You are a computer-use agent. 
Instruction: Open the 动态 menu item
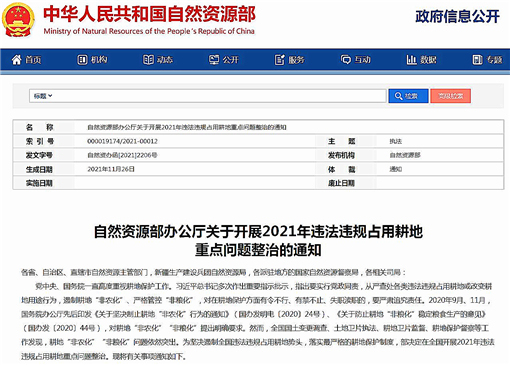click(158, 60)
